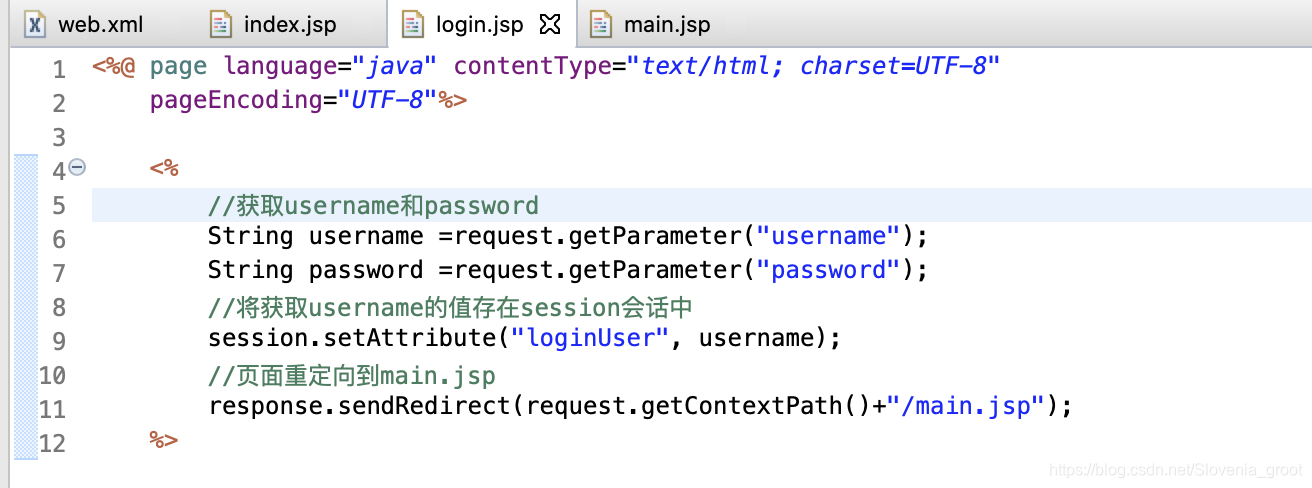Click the login.jsp file icon
The height and width of the screenshot is (488, 1312).
(x=412, y=24)
